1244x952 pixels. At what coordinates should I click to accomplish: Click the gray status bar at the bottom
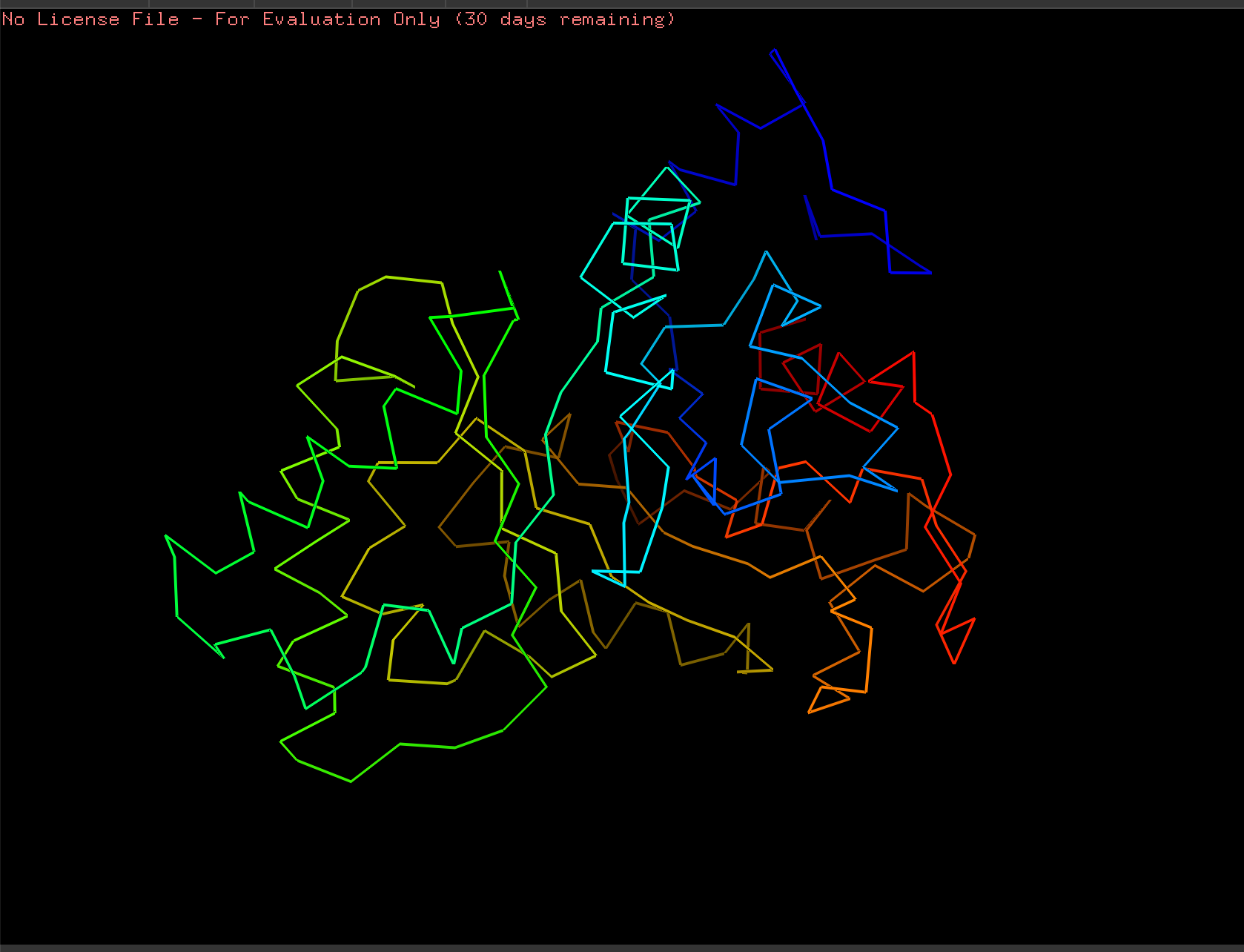(x=622, y=947)
